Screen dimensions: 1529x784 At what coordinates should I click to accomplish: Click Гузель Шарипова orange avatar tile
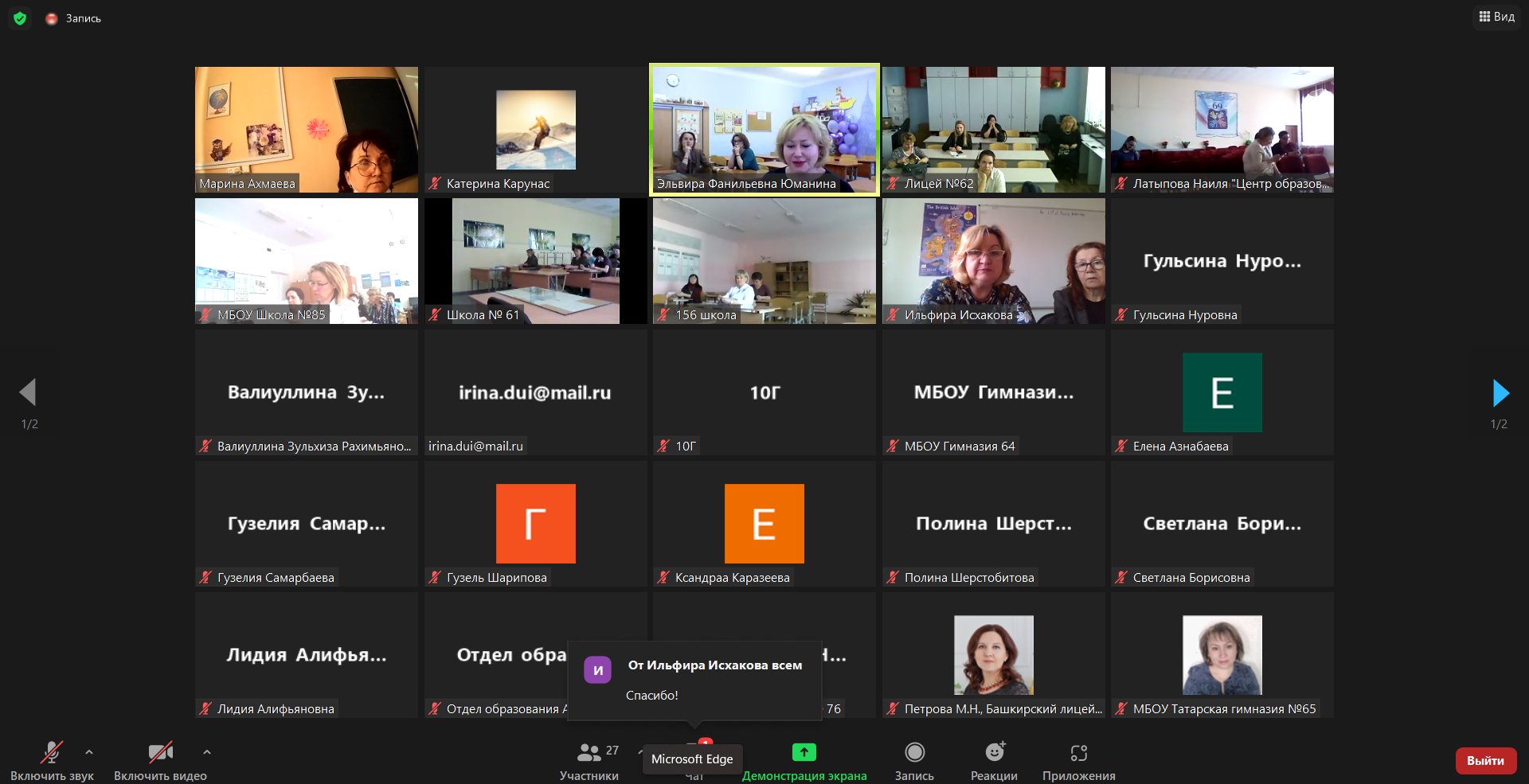[x=535, y=524]
